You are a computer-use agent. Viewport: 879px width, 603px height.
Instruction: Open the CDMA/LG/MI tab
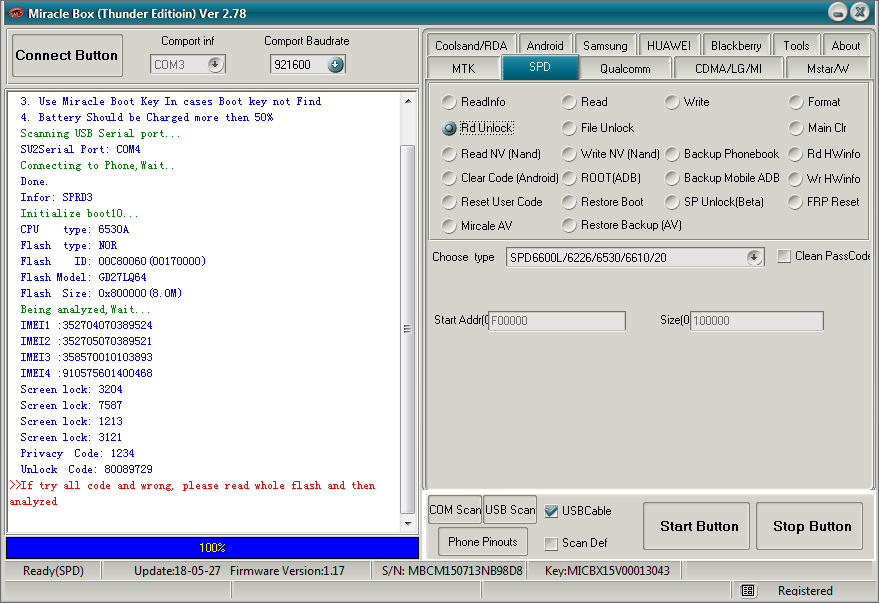(x=728, y=68)
